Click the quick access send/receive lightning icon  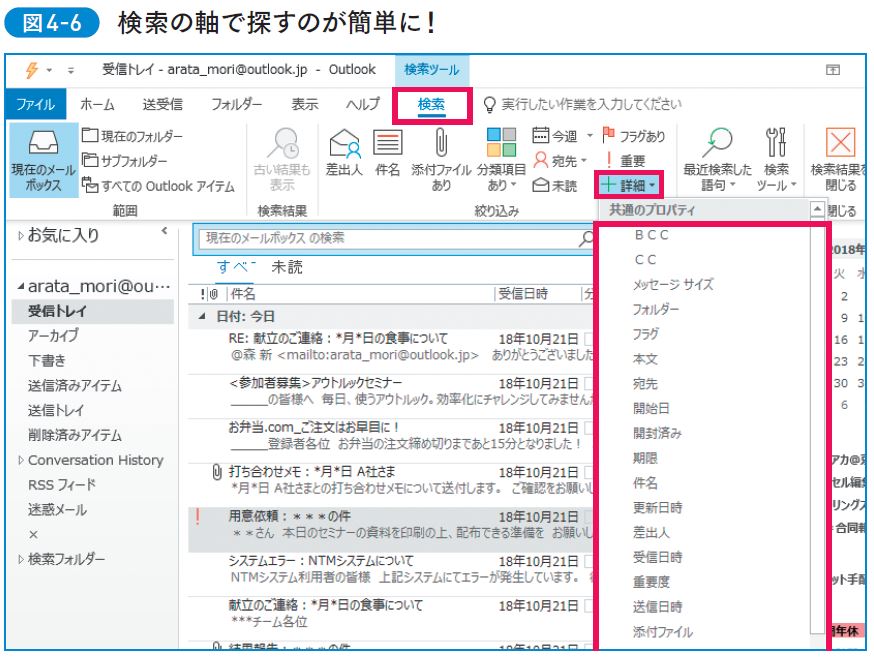coord(32,70)
